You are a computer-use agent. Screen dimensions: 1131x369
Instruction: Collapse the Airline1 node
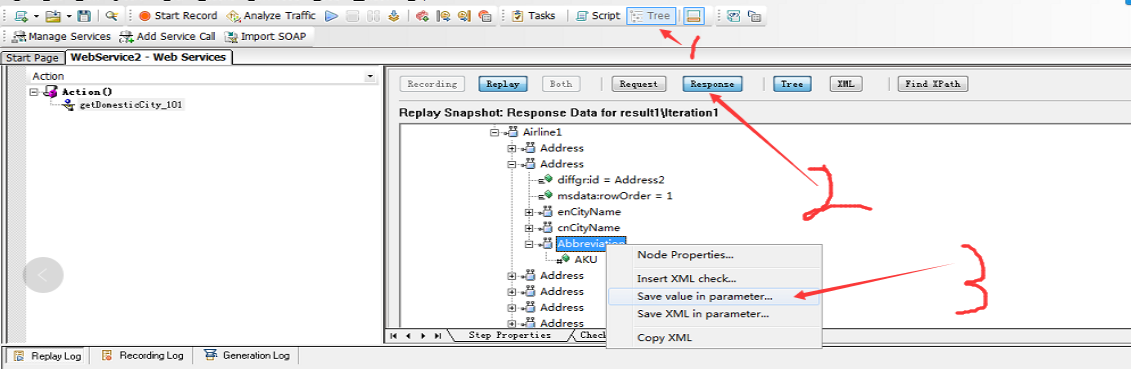[495, 132]
